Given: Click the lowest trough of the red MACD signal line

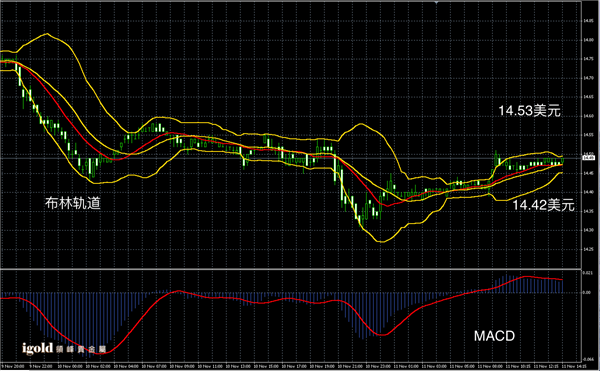Looking at the screenshot, I should (x=100, y=353).
